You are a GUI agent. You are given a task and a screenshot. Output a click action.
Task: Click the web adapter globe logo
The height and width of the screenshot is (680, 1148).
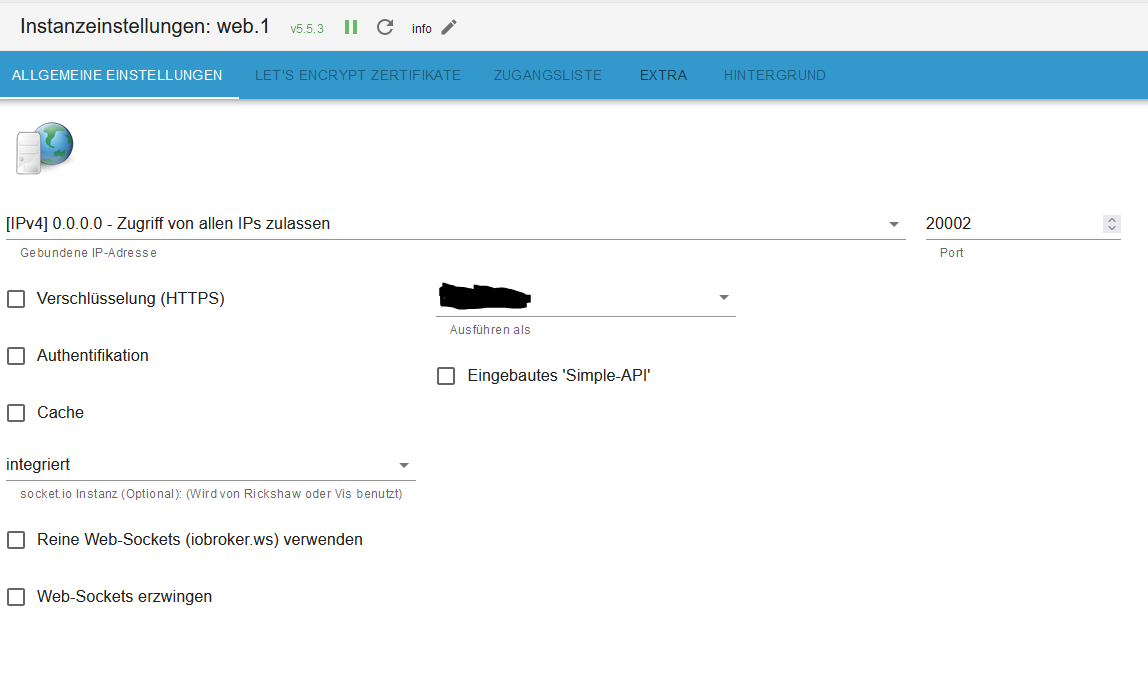(x=45, y=149)
